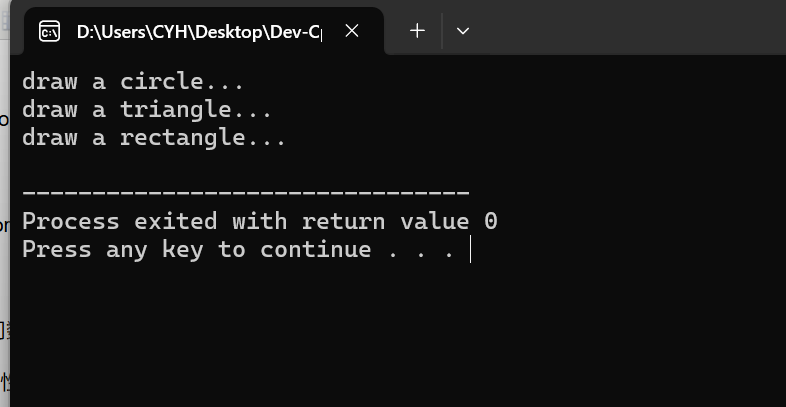Image resolution: width=786 pixels, height=407 pixels.
Task: Click the blinking text cursor after the dots
Action: pyautogui.click(x=470, y=249)
